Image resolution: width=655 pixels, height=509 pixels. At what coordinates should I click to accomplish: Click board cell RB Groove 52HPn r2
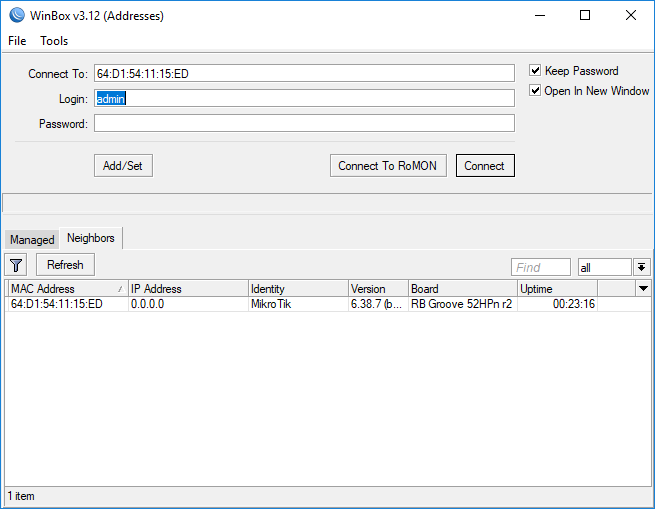[462, 304]
